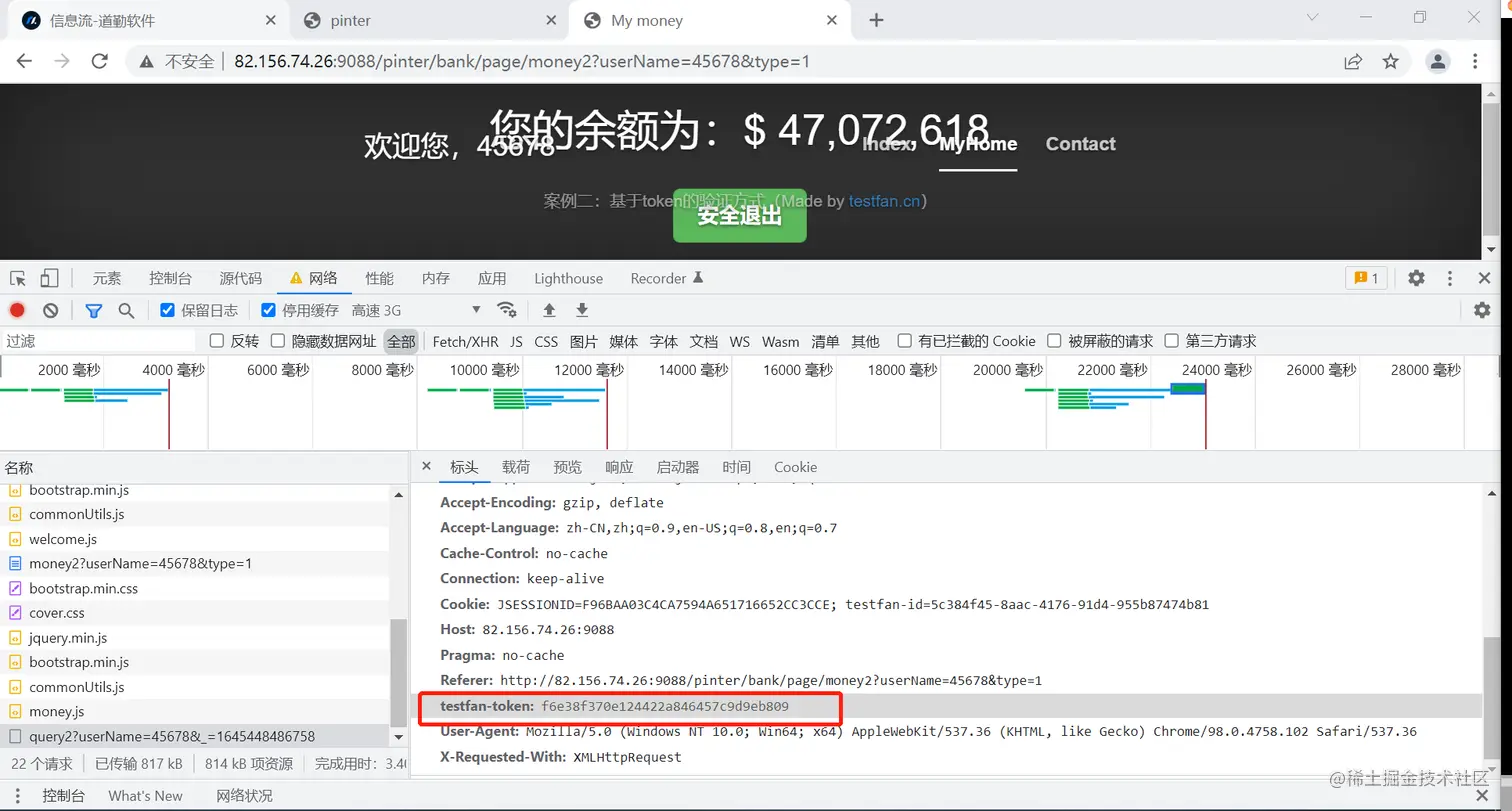Close the DevTools panel
This screenshot has width=1512, height=811.
[x=1484, y=278]
